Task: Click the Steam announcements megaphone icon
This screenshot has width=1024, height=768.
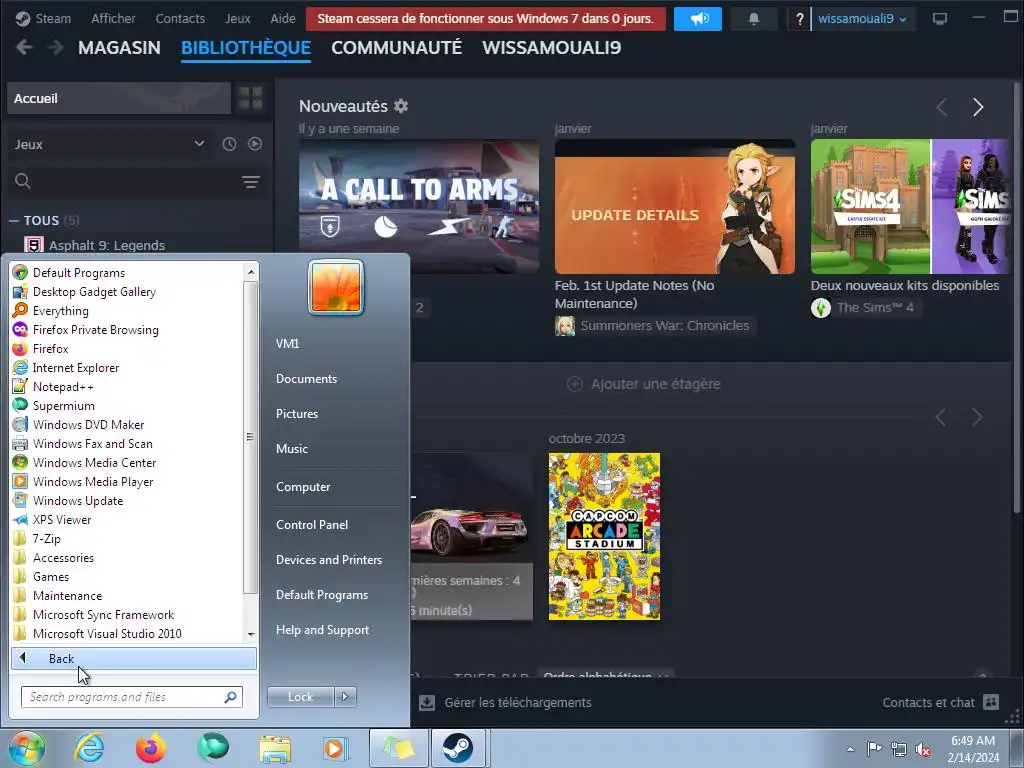Action: [698, 19]
